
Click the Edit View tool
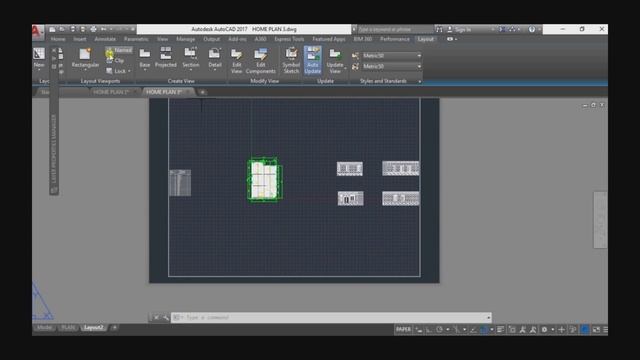[236, 60]
